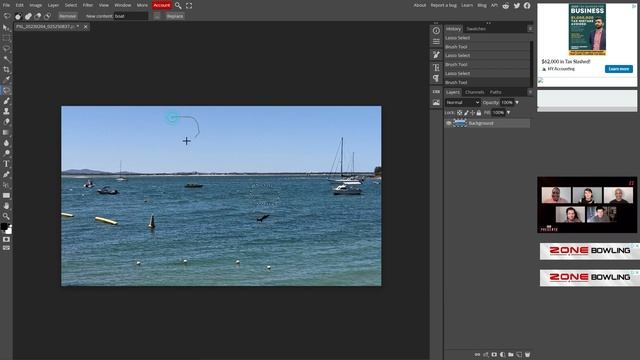Toggle lock image pixels brush icon

click(466, 113)
